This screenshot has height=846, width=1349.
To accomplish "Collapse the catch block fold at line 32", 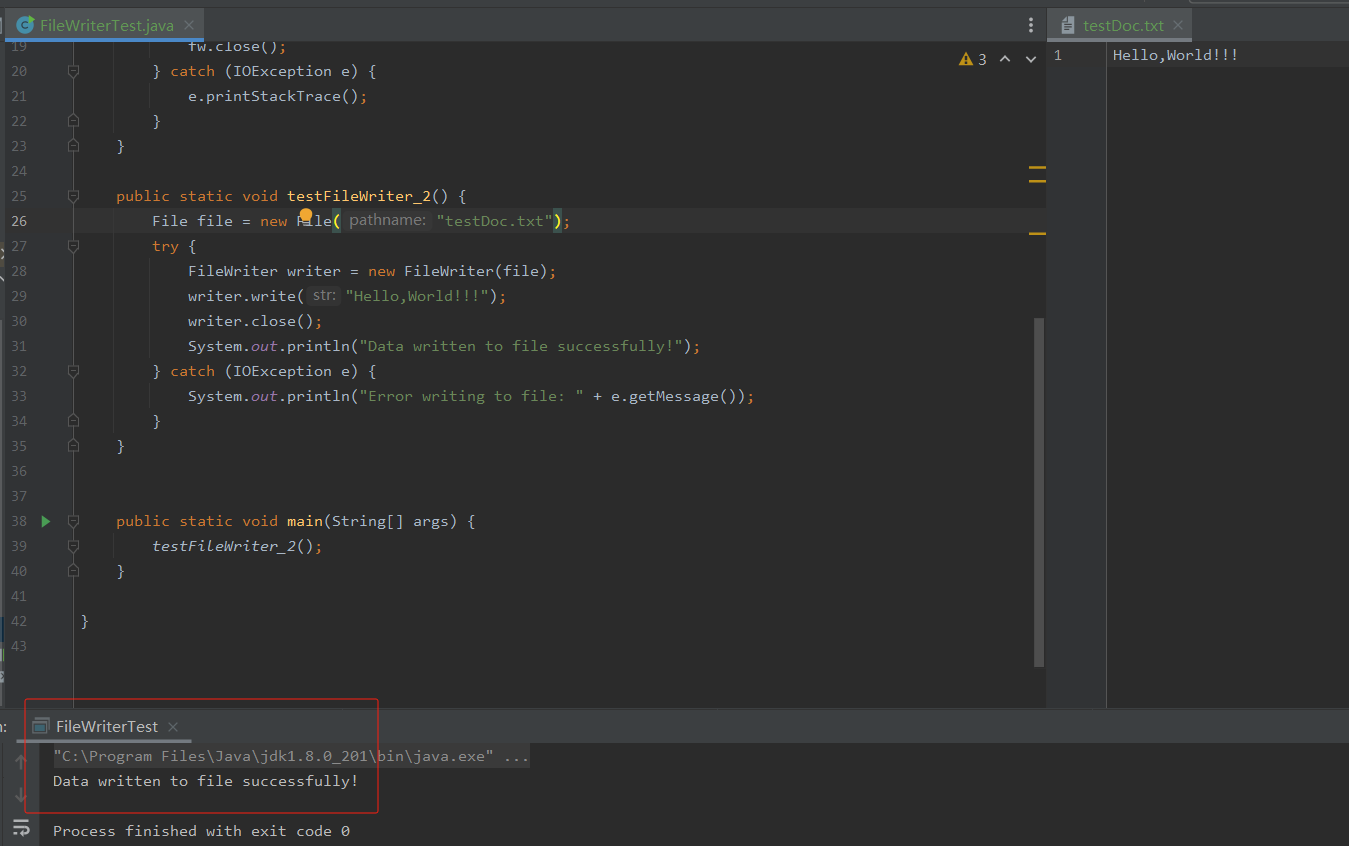I will coord(73,371).
